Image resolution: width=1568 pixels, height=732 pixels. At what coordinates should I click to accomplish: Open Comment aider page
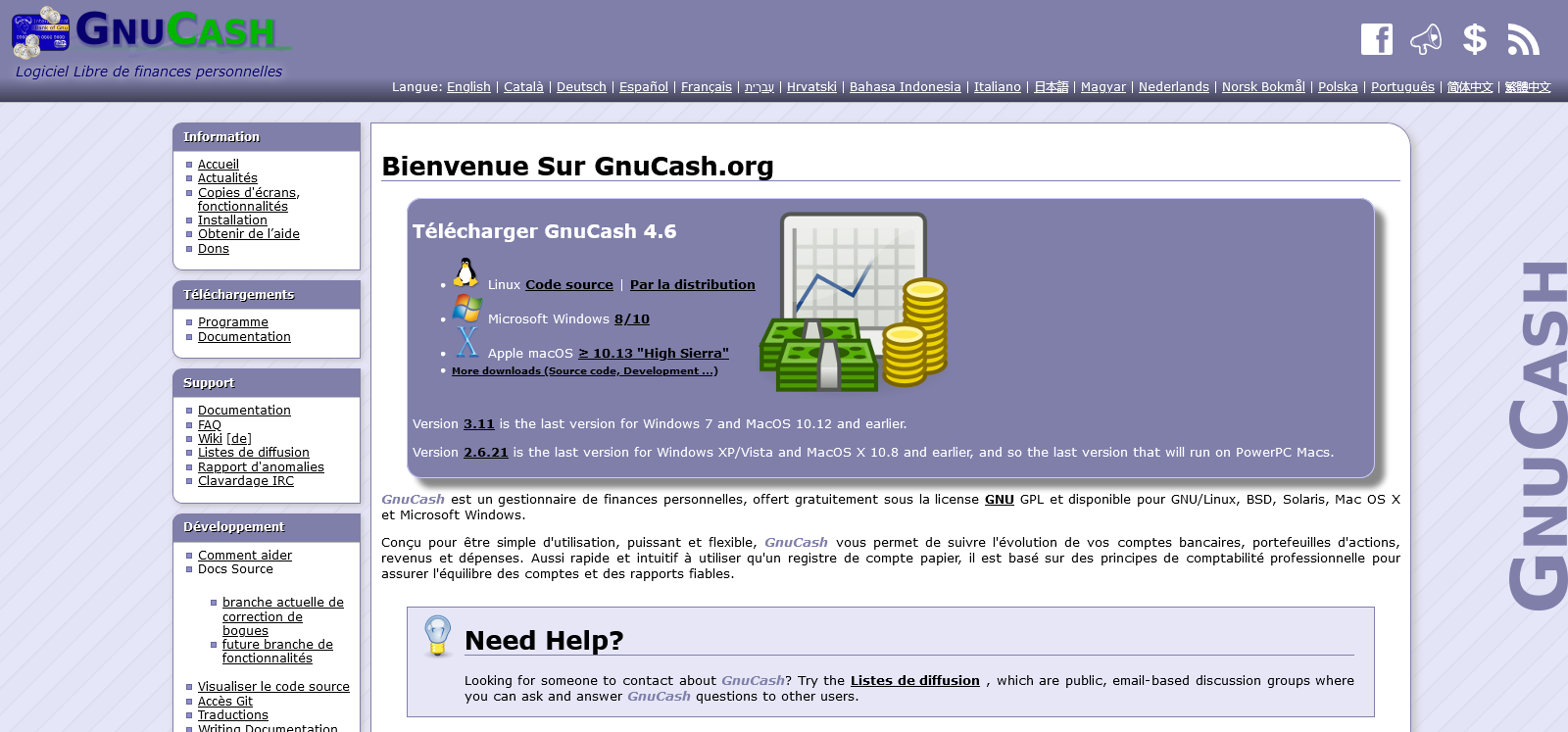click(245, 556)
